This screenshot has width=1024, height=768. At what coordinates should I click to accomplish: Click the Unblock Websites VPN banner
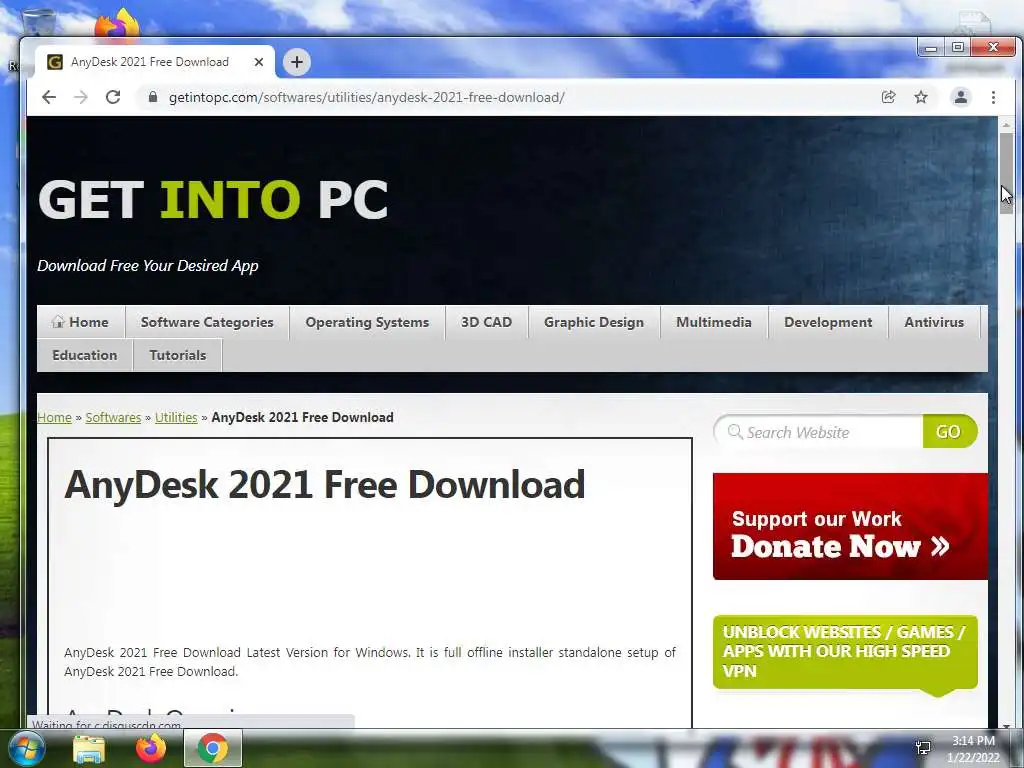pyautogui.click(x=845, y=652)
